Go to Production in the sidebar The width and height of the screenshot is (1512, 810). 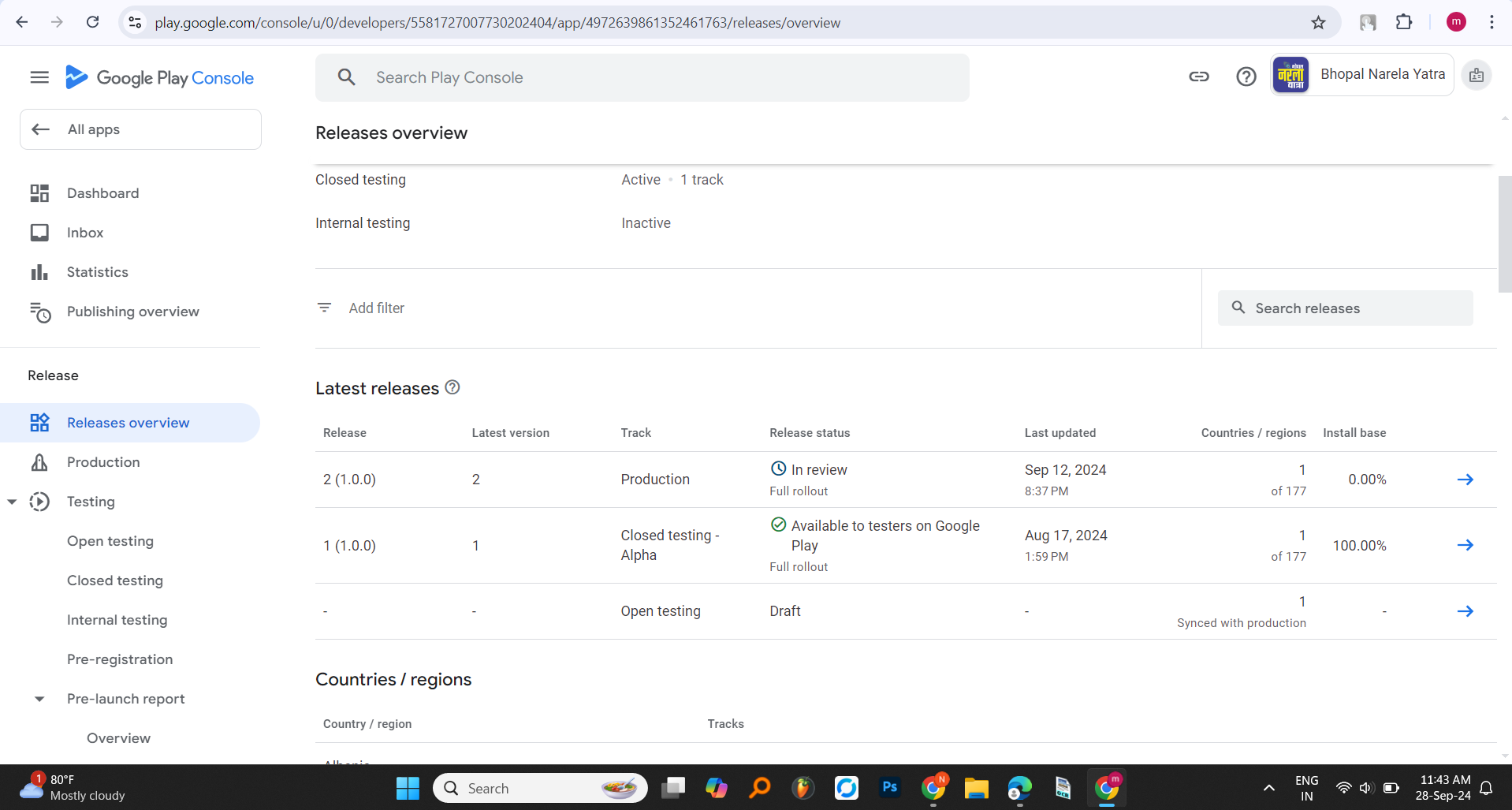[103, 462]
